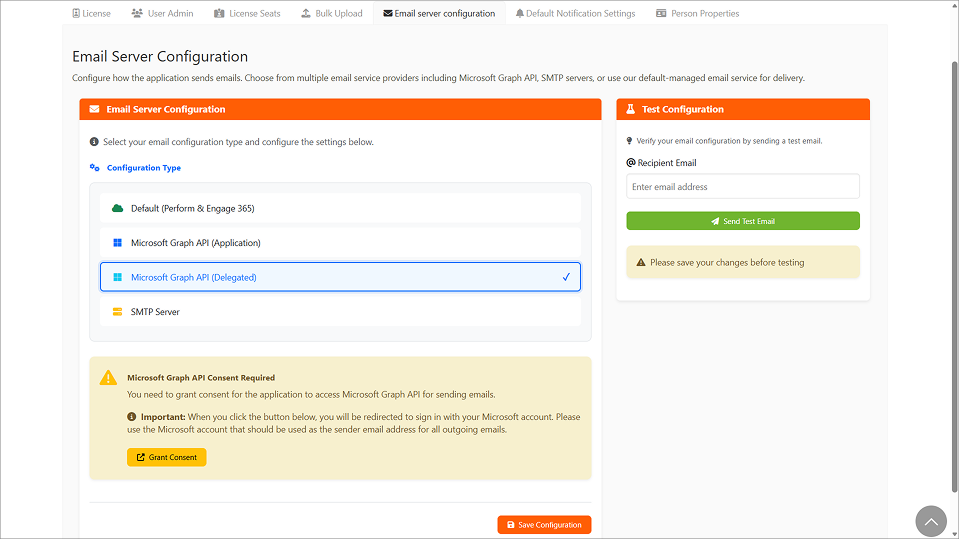Viewport: 959px width, 539px height.
Task: Click the envelope icon in Email Server Configuration header
Action: point(94,109)
